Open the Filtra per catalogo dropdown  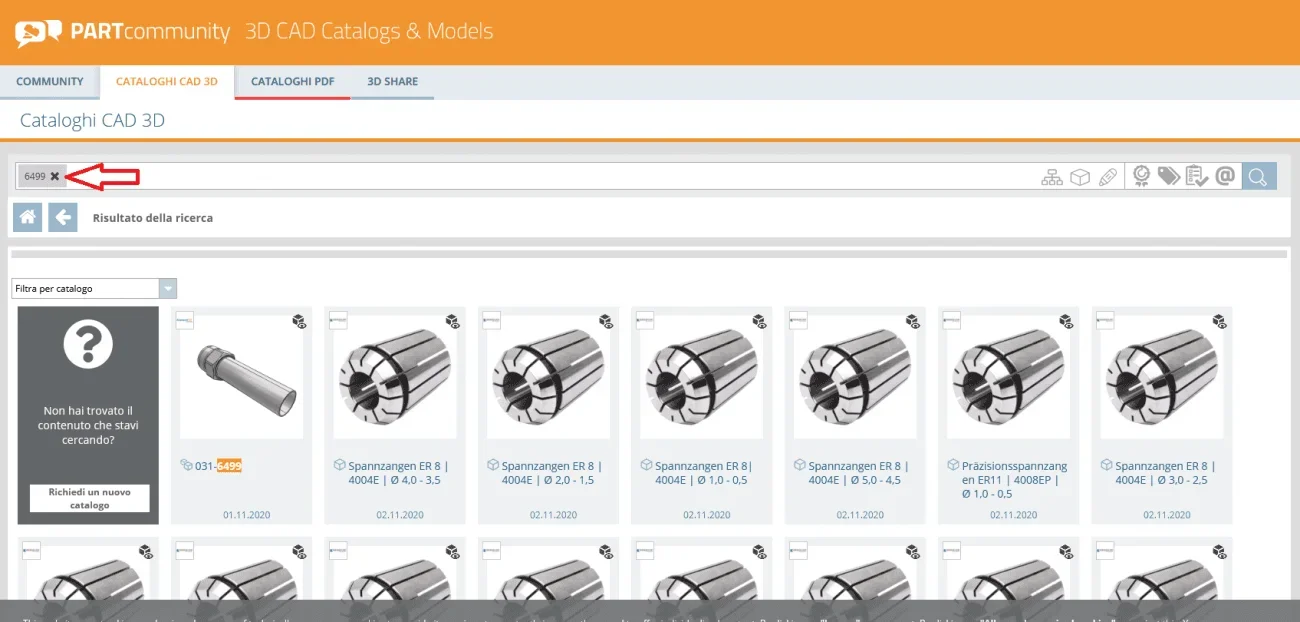94,288
